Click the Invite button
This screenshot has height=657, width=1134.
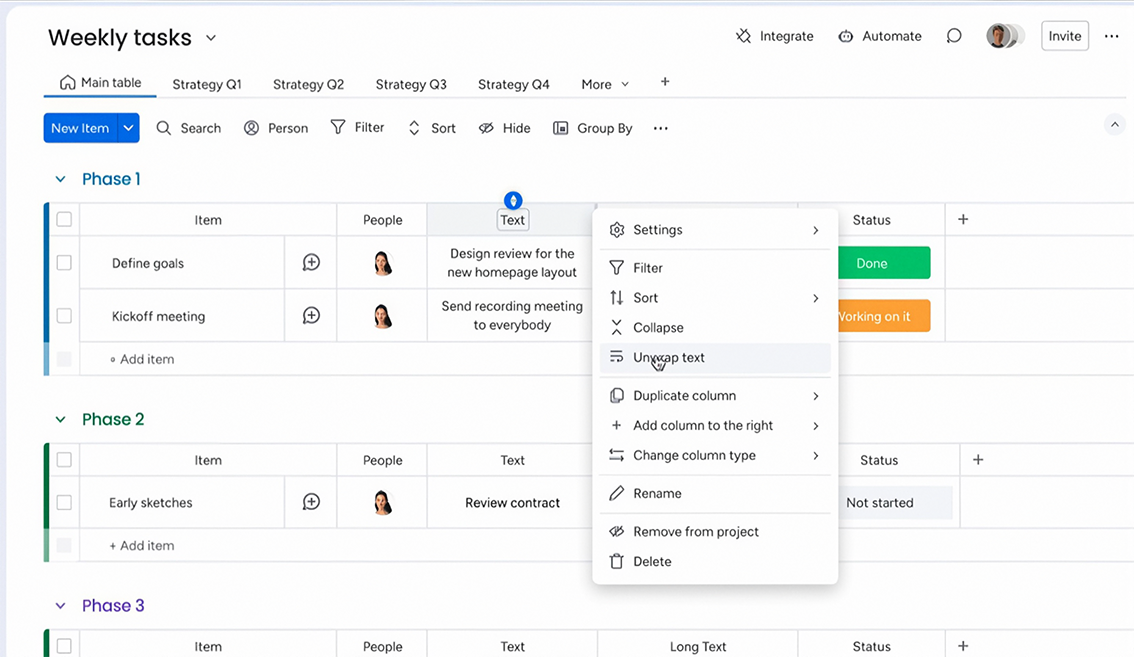(1065, 36)
